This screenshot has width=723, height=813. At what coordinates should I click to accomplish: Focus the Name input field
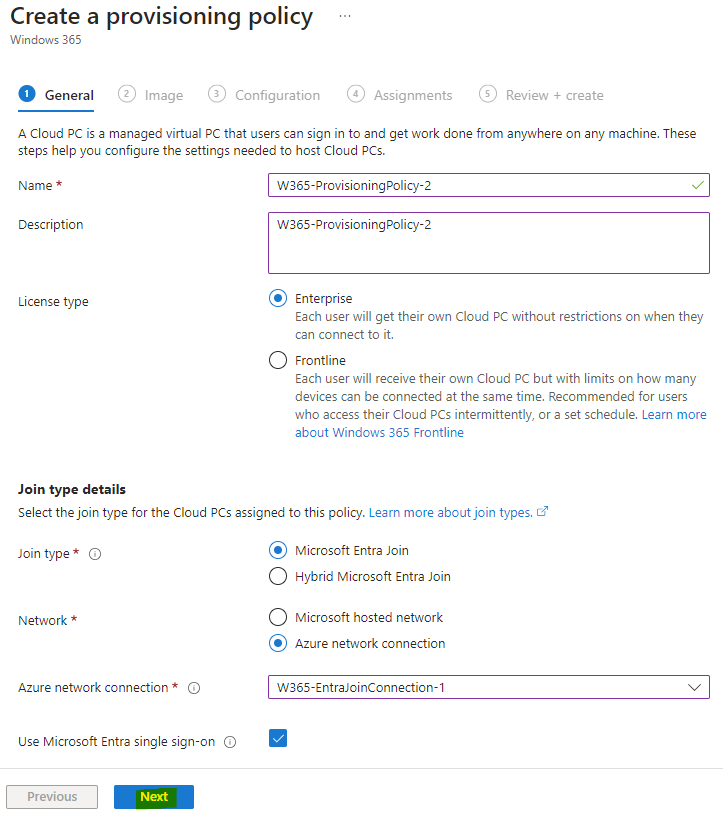(x=489, y=185)
